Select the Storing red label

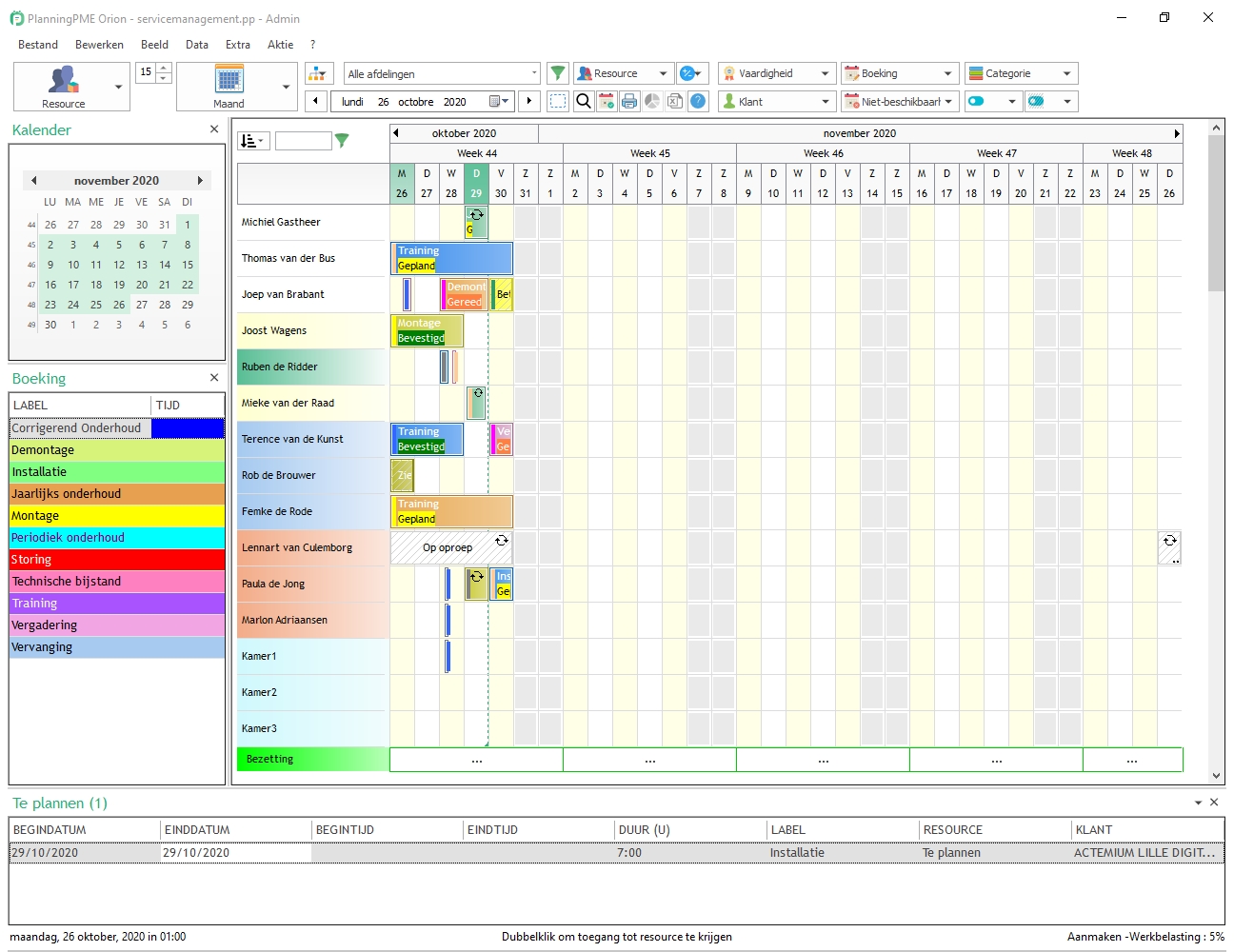pyautogui.click(x=117, y=559)
